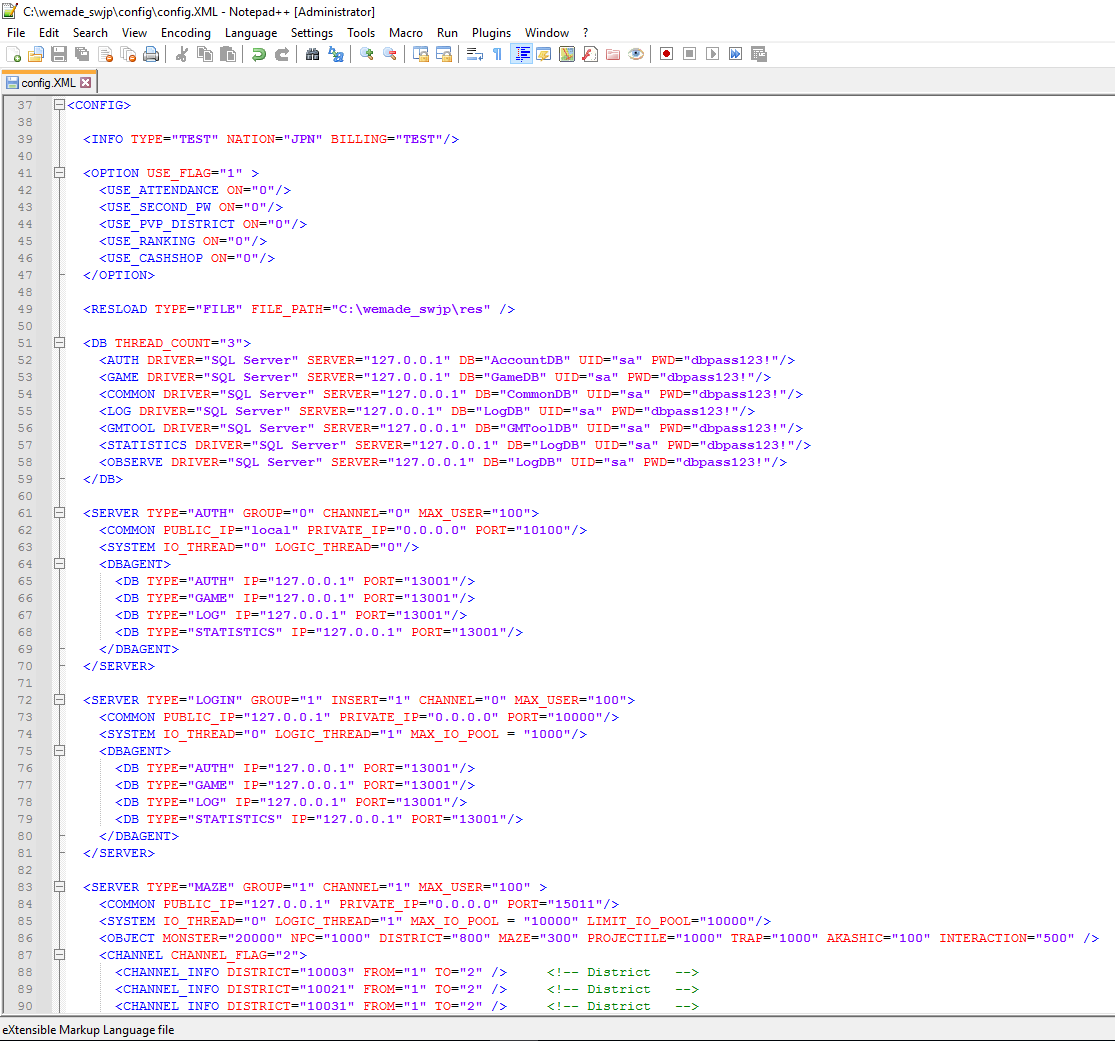Click the Playback macro icon
This screenshot has width=1115, height=1041.
[x=713, y=54]
